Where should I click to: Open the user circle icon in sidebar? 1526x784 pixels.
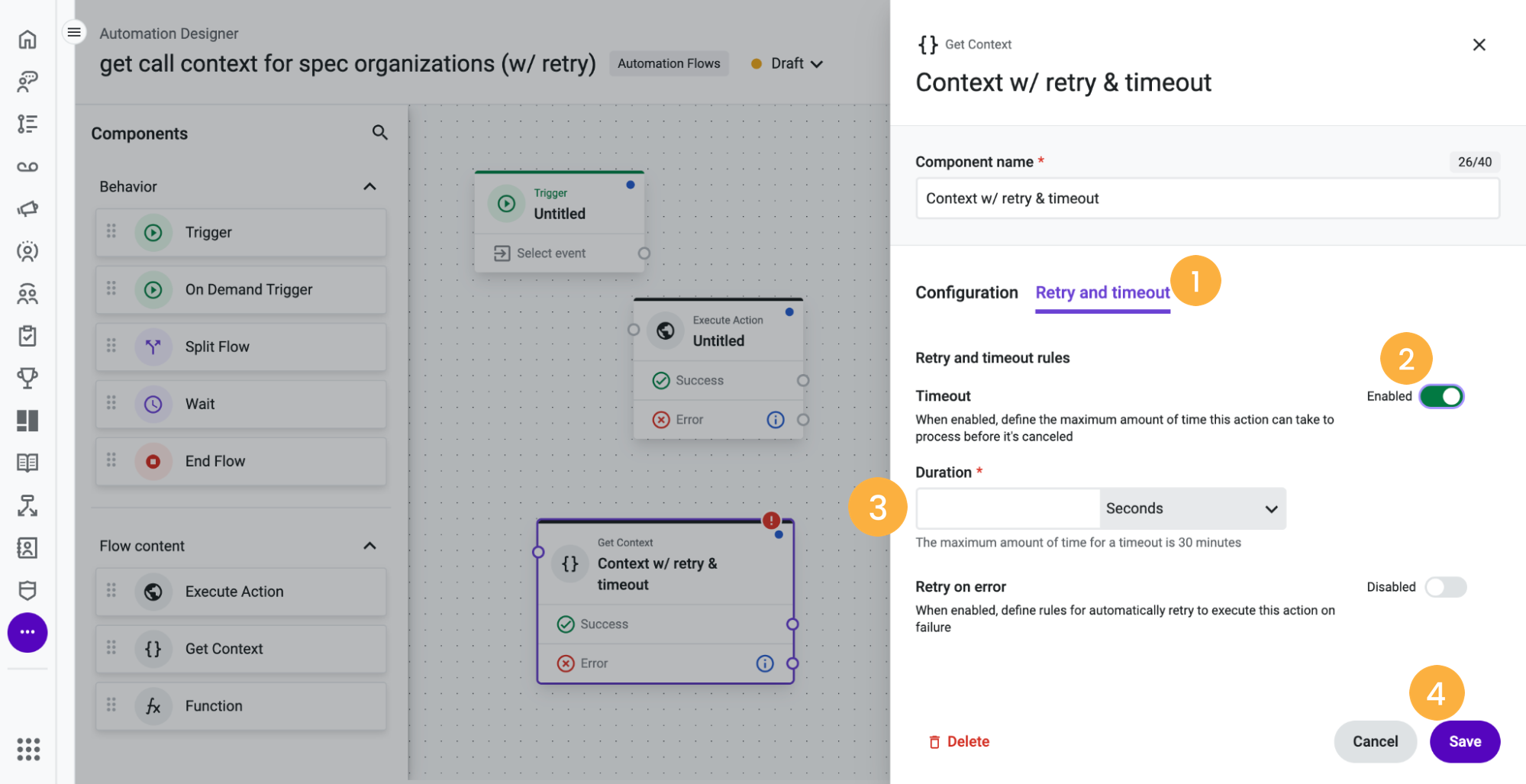(x=27, y=251)
